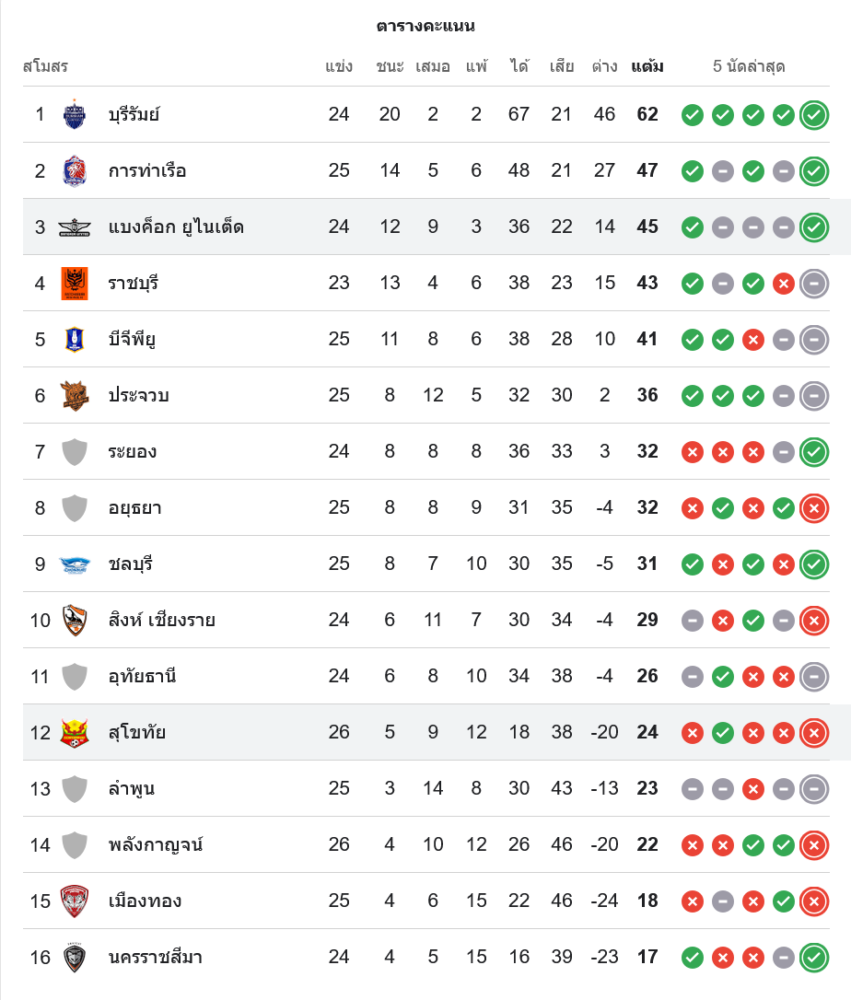The height and width of the screenshot is (1000, 851).
Task: Open the สิงห์ เชียงราย team link
Action: 161,620
